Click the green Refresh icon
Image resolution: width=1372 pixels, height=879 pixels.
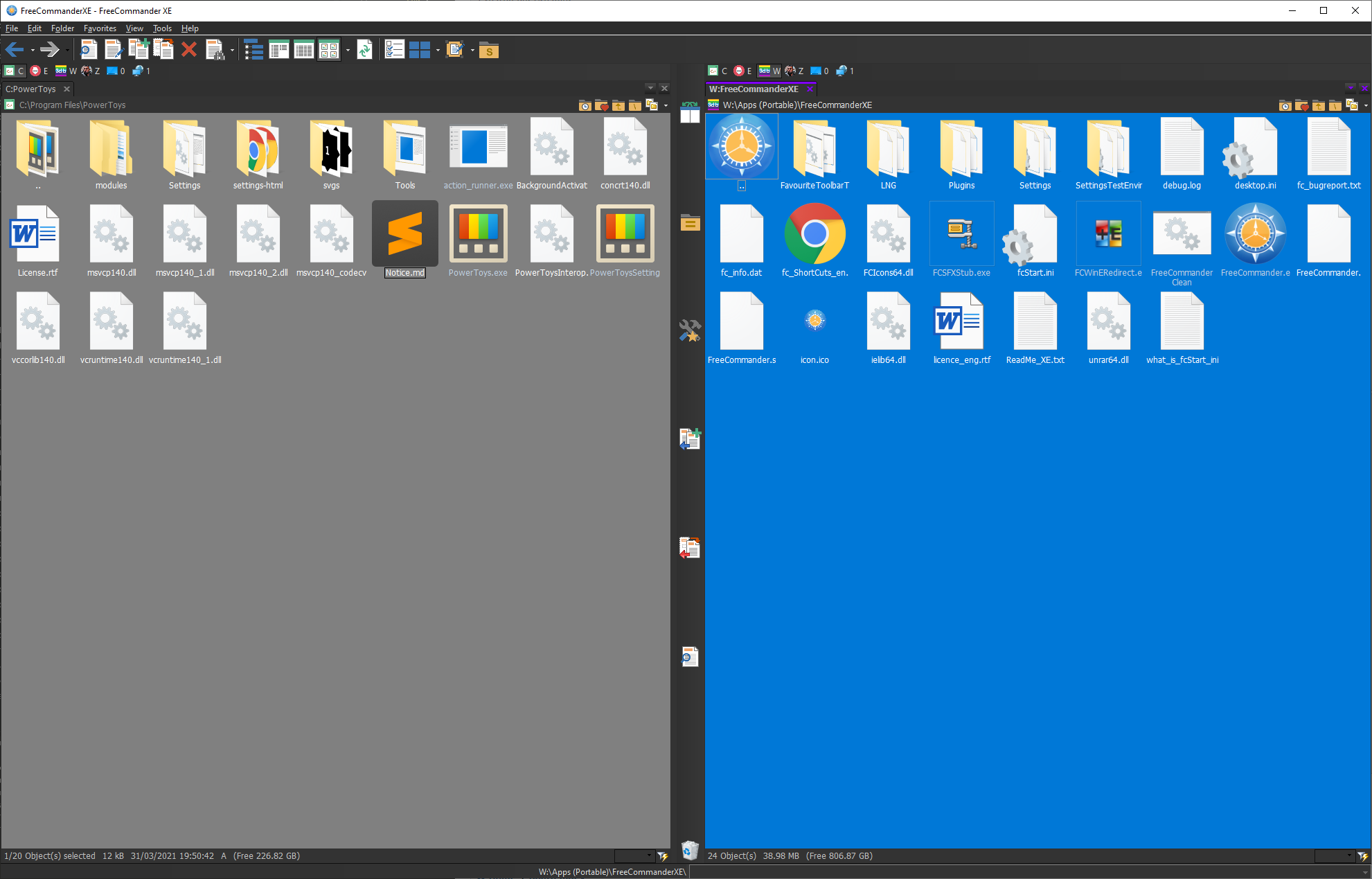(x=364, y=50)
